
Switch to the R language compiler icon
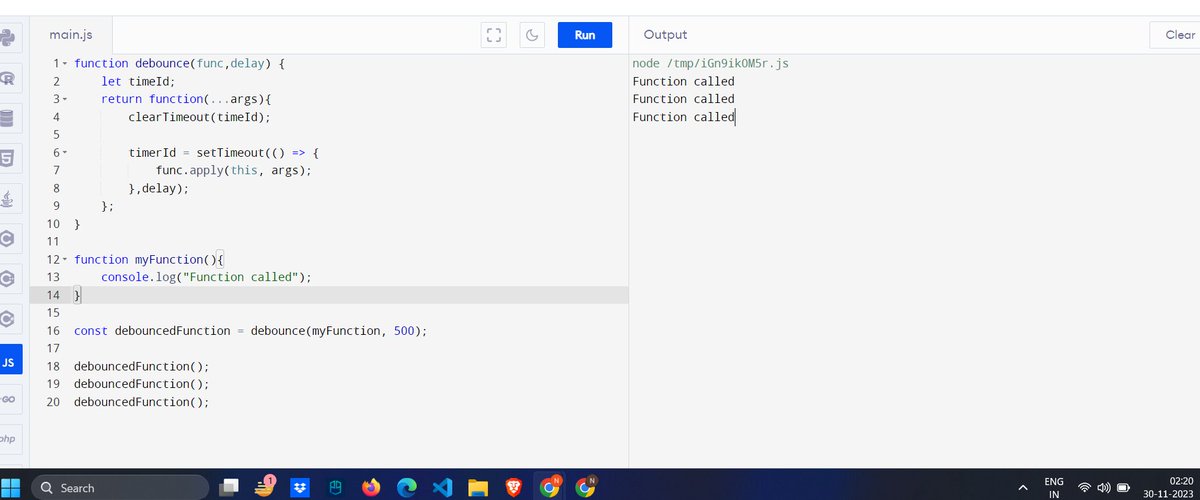[x=8, y=79]
